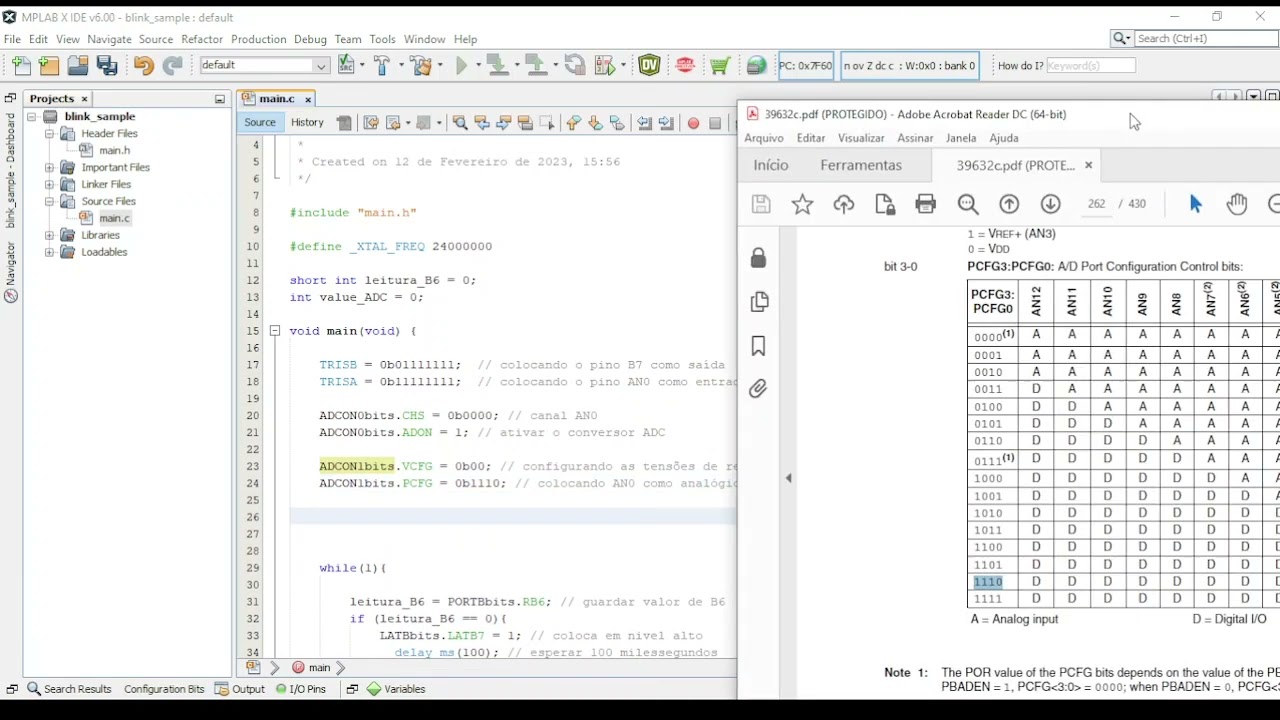The width and height of the screenshot is (1280, 720).
Task: Open the Acrobat attachments paperclip icon
Action: point(759,388)
